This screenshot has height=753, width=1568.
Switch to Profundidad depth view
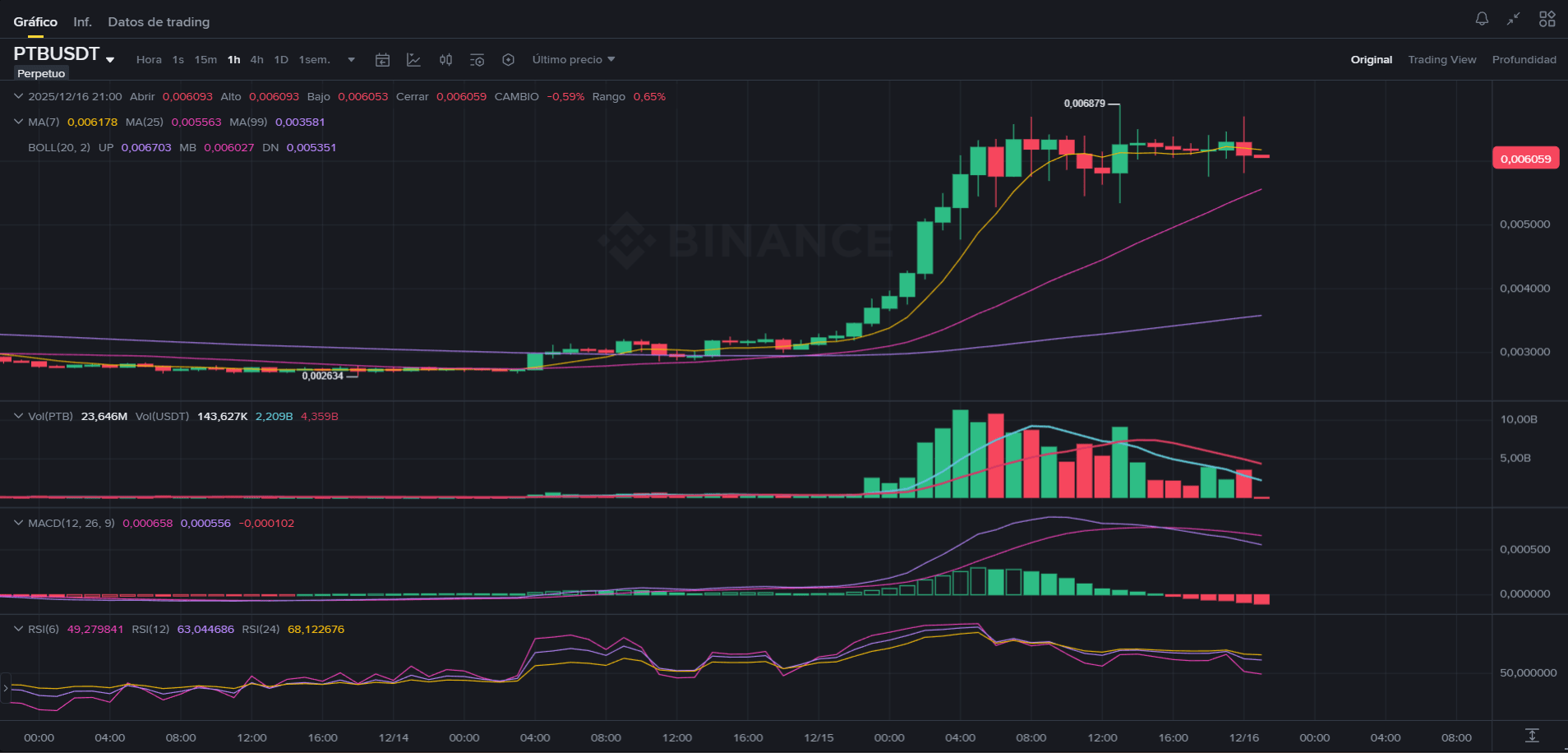pyautogui.click(x=1524, y=60)
